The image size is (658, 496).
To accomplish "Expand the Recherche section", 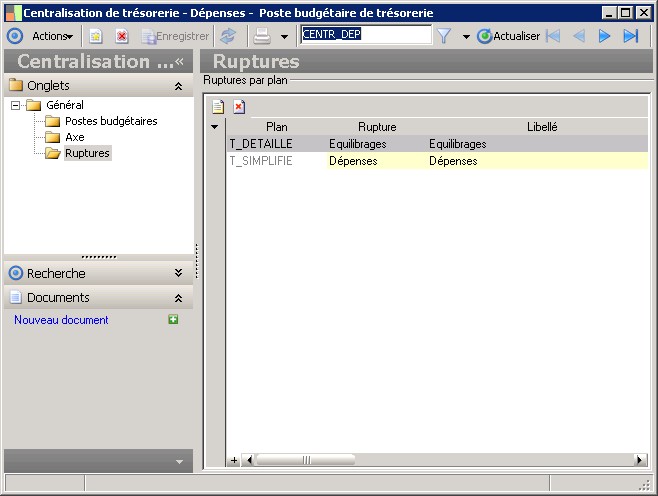I will (178, 273).
